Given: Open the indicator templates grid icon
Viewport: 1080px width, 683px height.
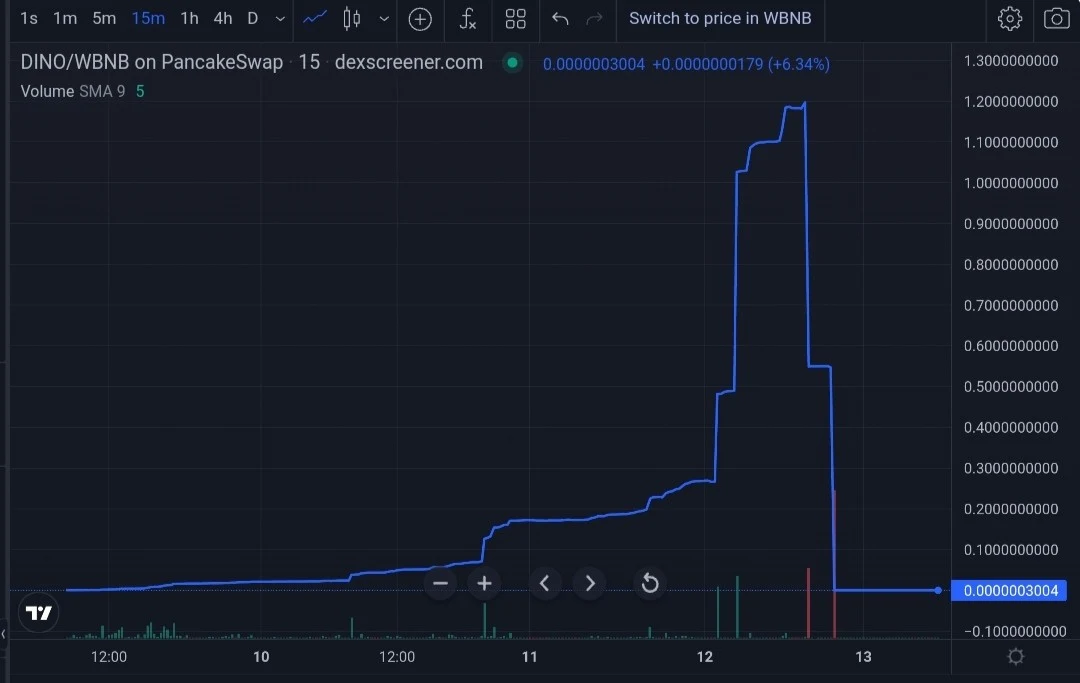Looking at the screenshot, I should click(x=515, y=19).
